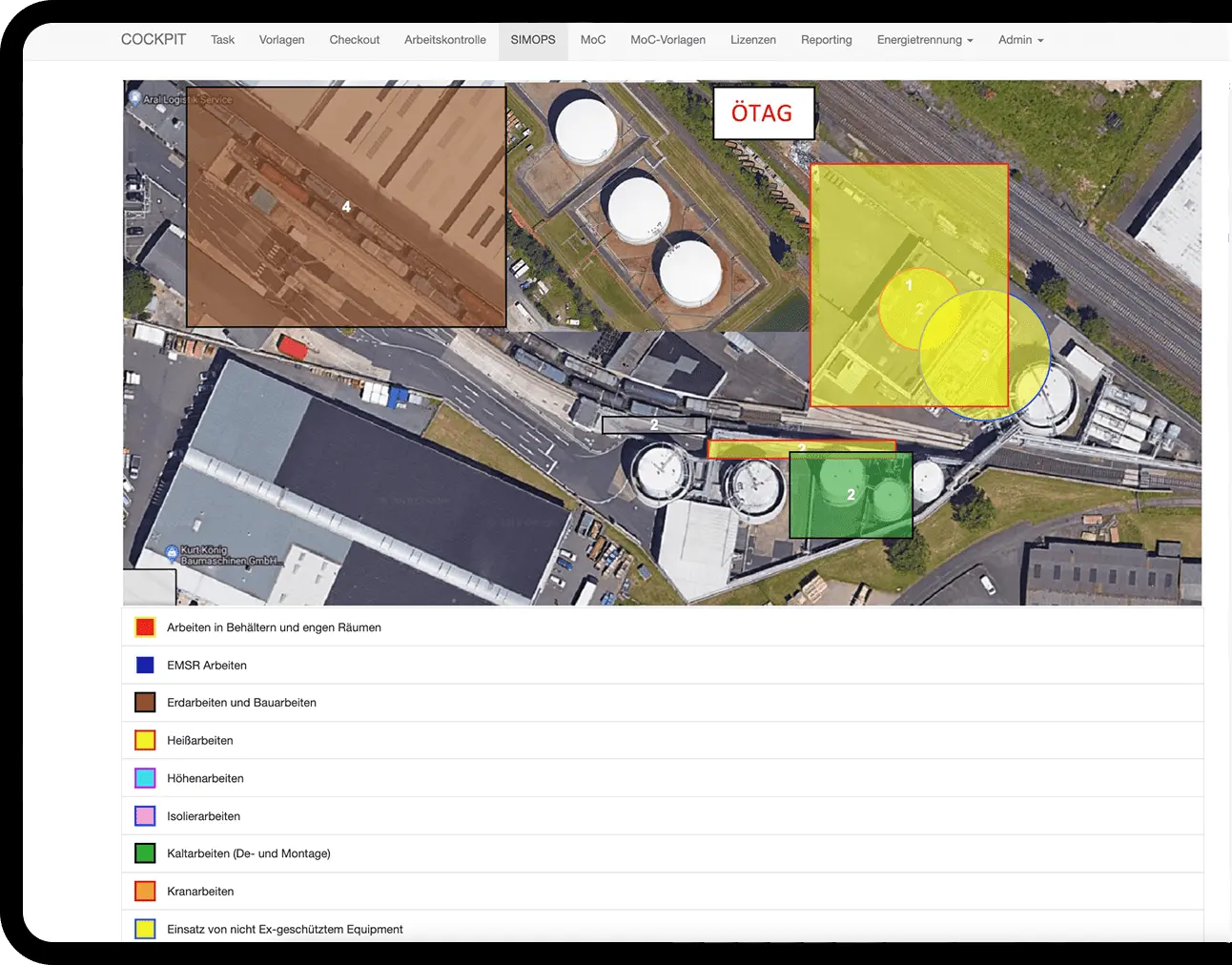This screenshot has height=965, width=1232.
Task: Select the green Kaltarbeiten zone on map
Action: coord(851,495)
